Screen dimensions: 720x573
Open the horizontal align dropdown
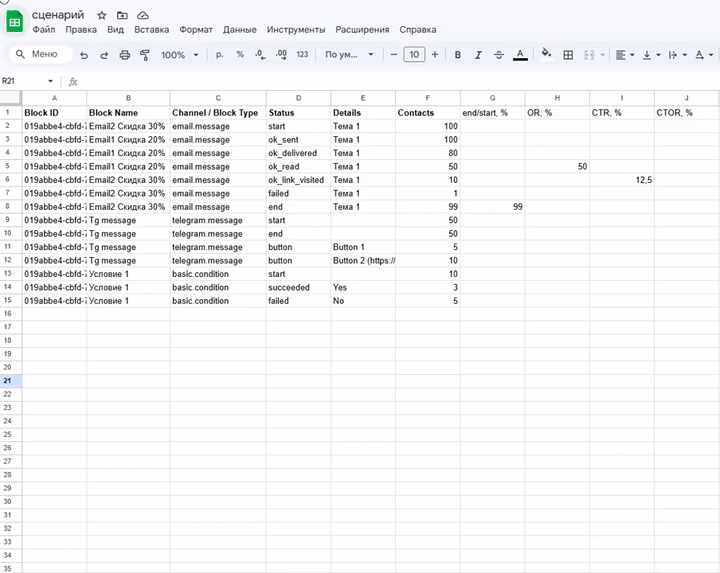point(624,55)
